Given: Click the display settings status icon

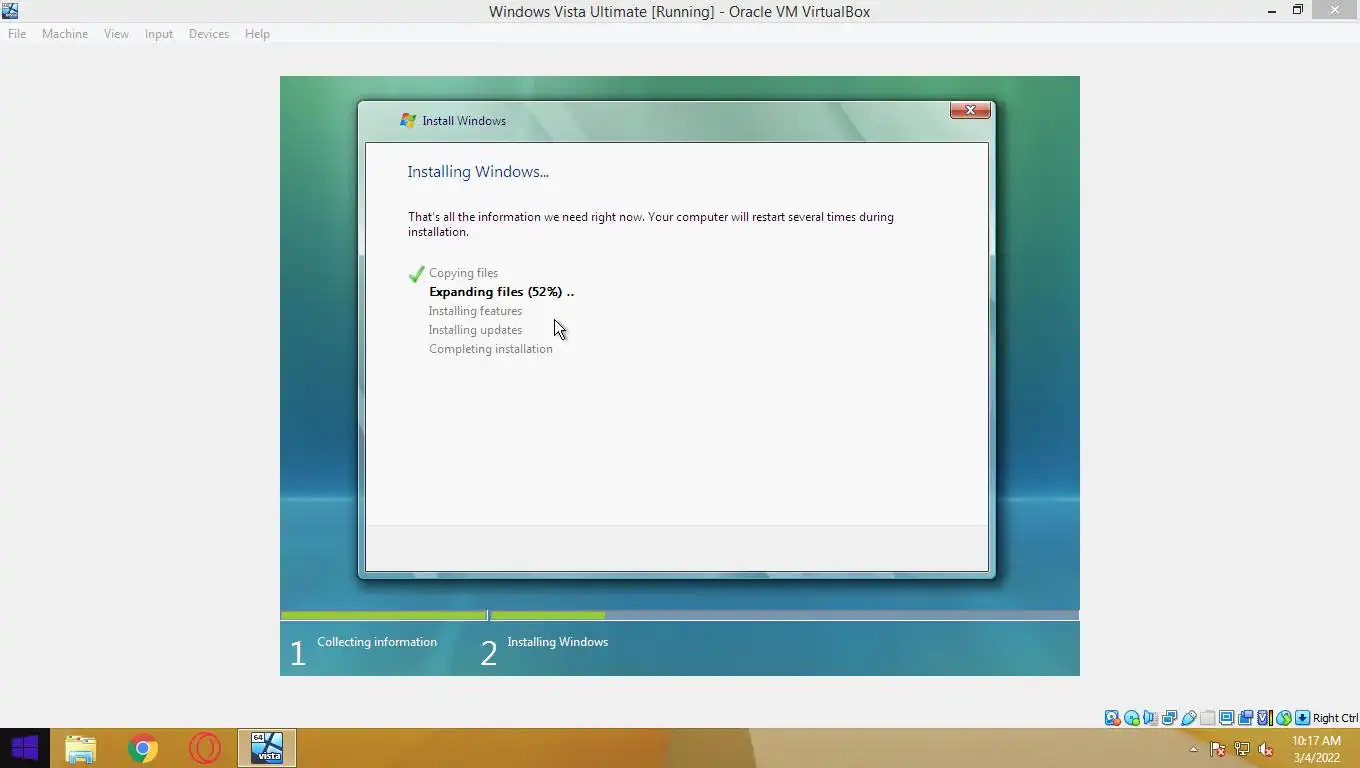Looking at the screenshot, I should [1227, 718].
